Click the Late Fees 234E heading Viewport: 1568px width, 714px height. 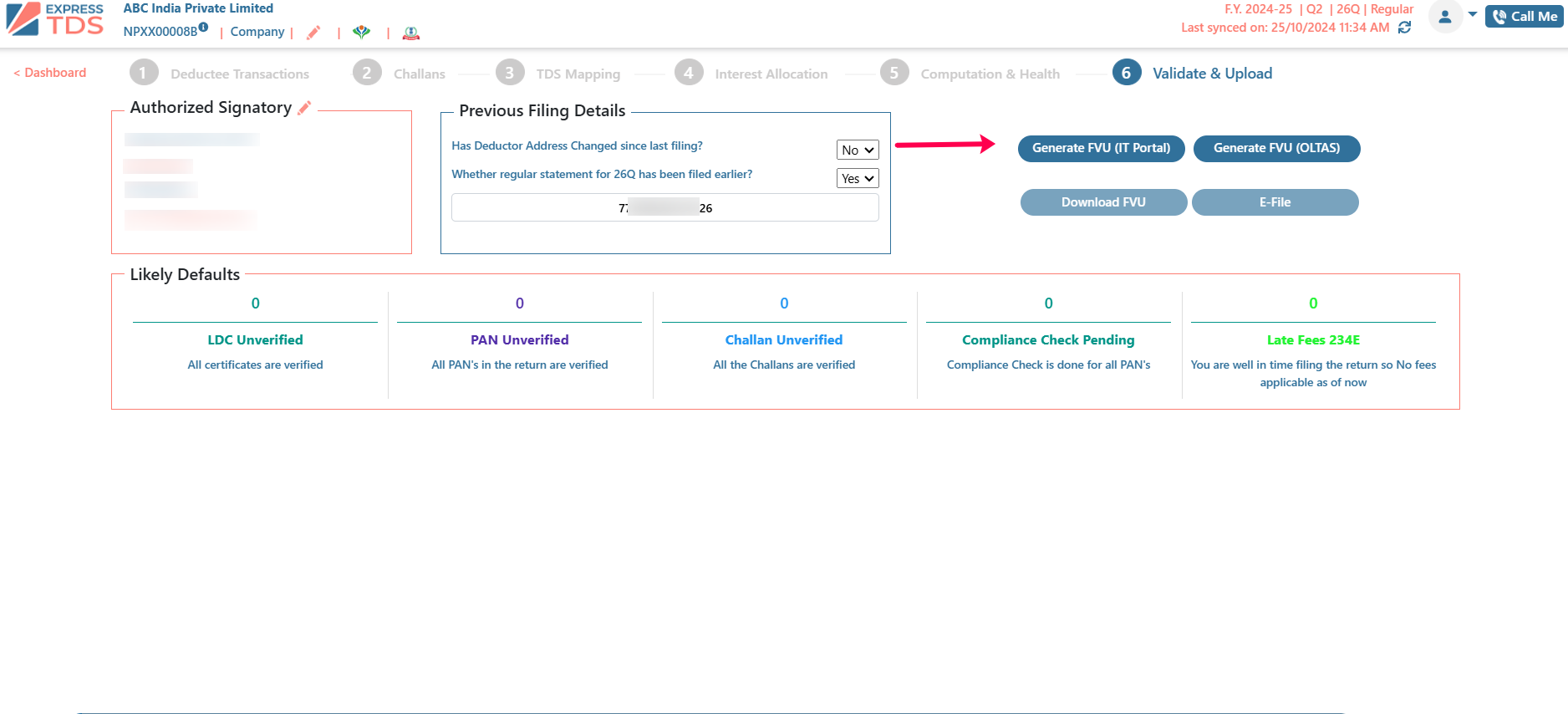click(x=1313, y=339)
